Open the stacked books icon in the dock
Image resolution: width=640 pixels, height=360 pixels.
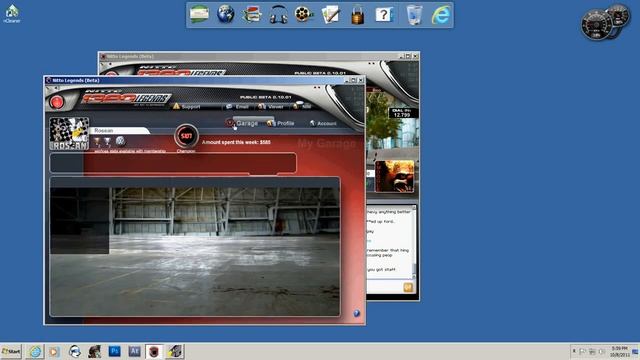coord(252,15)
